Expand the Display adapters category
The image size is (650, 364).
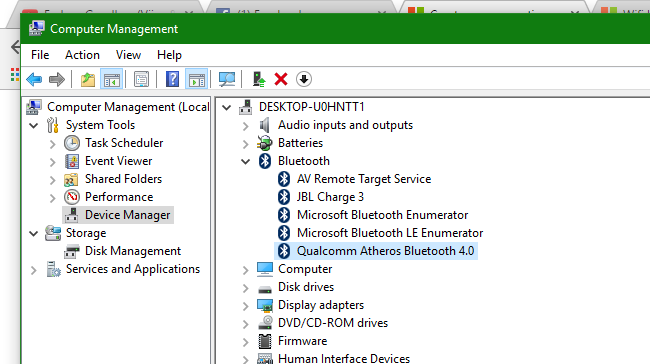245,306
